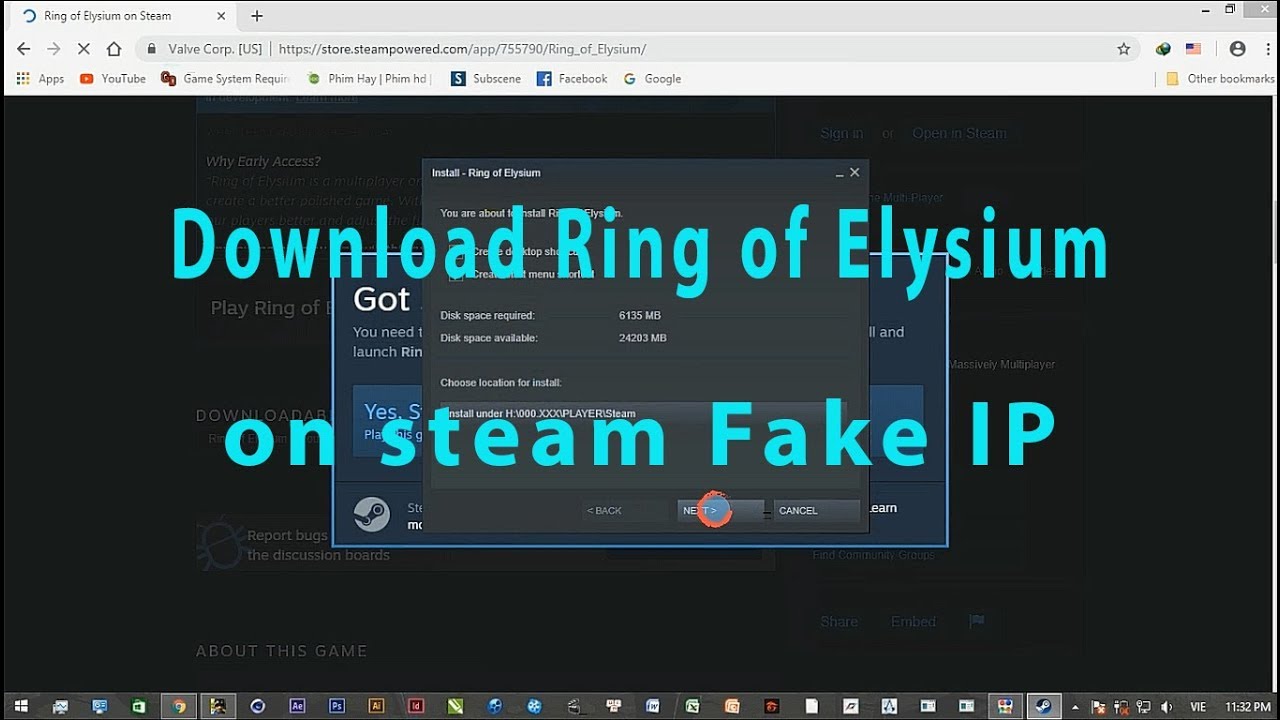Open the Windows Start menu
Image resolution: width=1280 pixels, height=720 pixels.
pos(21,706)
